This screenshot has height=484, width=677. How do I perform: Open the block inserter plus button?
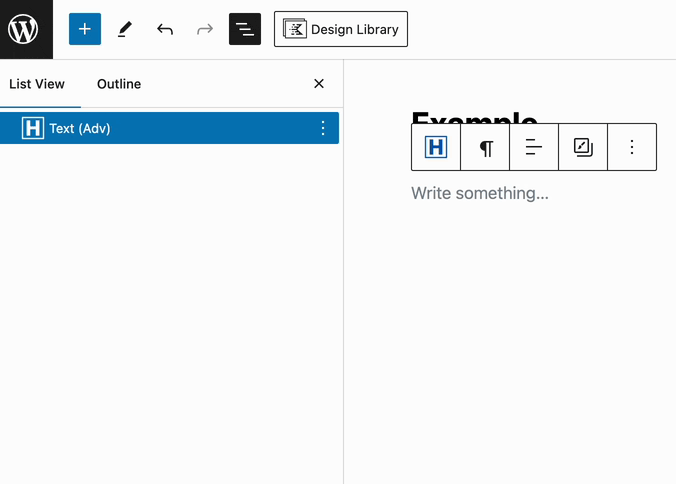point(85,29)
